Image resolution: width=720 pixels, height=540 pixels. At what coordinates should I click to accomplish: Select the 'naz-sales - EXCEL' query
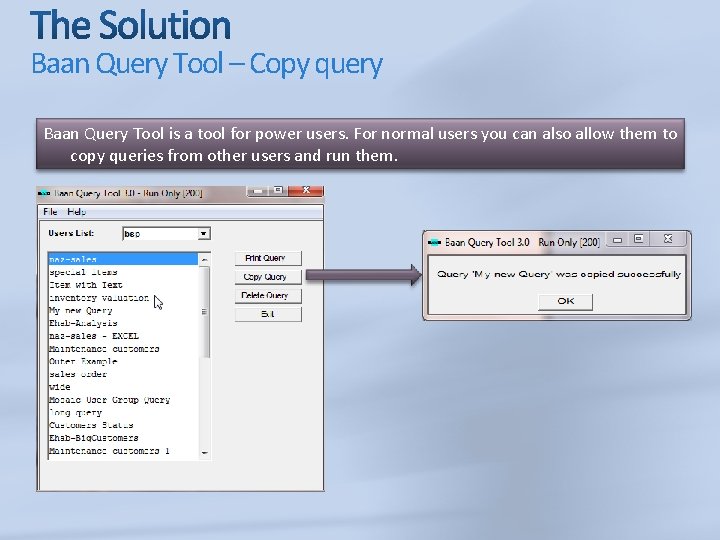pos(123,336)
